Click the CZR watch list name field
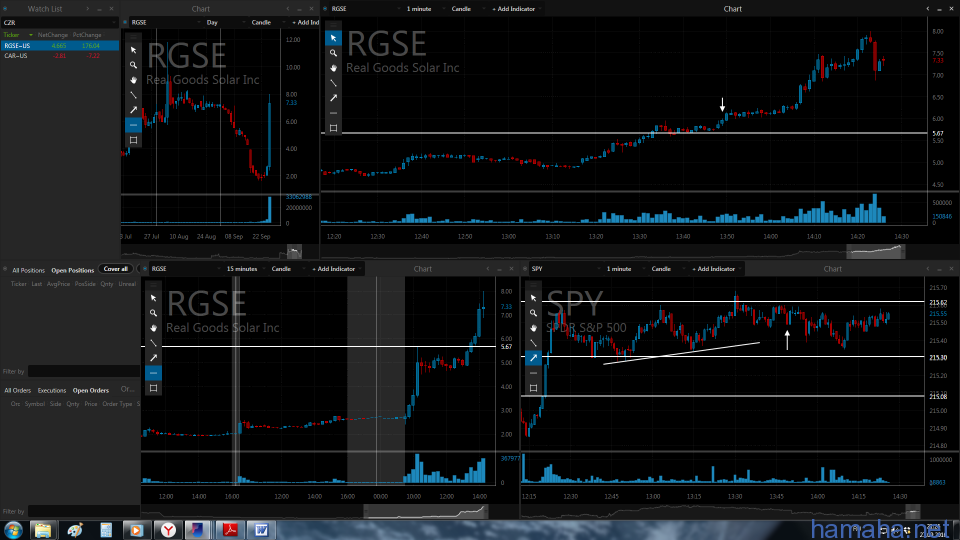The width and height of the screenshot is (960, 540). coord(59,23)
